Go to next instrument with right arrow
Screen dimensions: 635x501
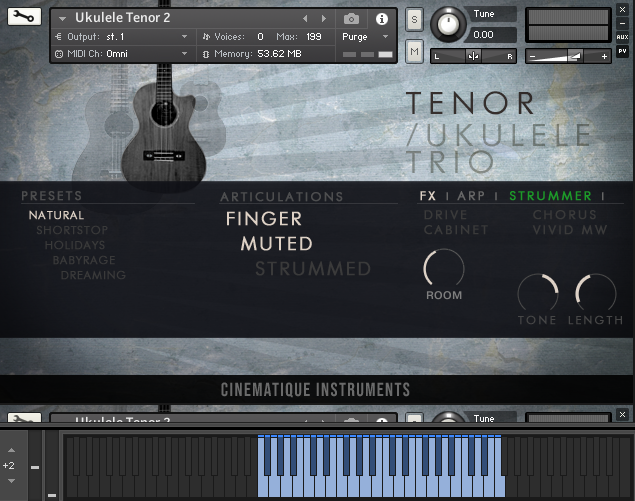(x=324, y=19)
